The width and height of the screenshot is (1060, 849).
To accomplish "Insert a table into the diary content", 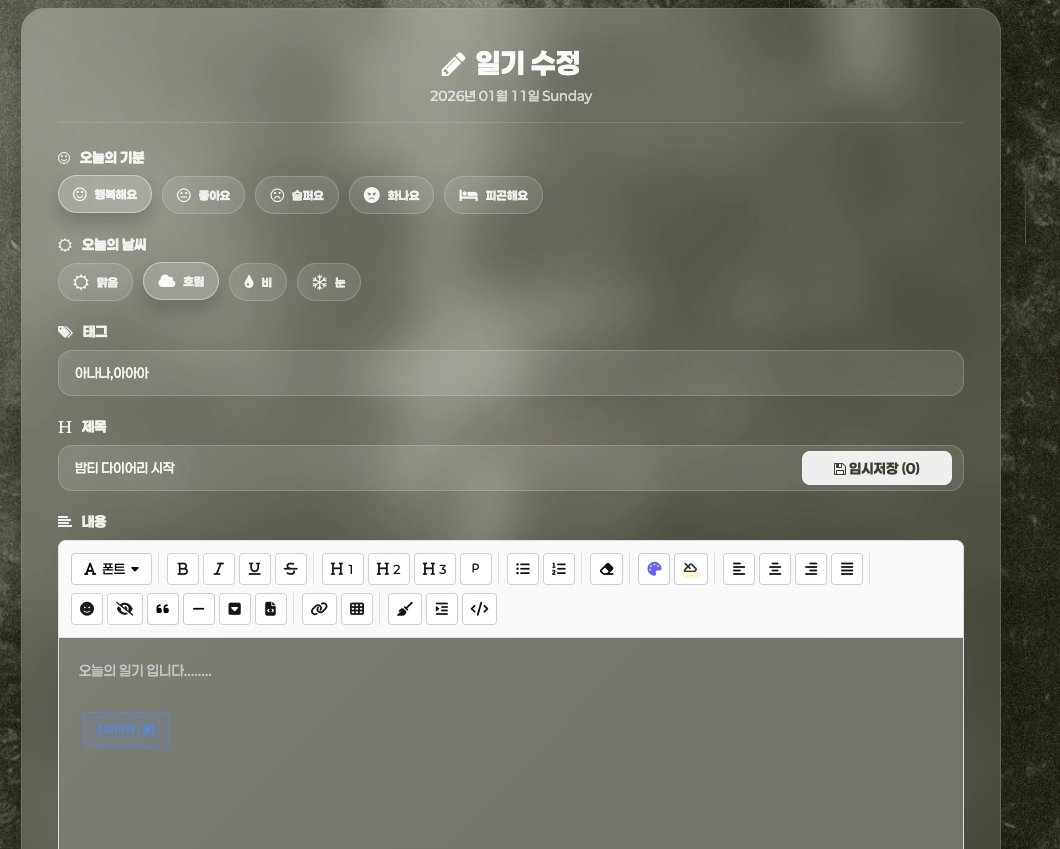I will coord(357,609).
